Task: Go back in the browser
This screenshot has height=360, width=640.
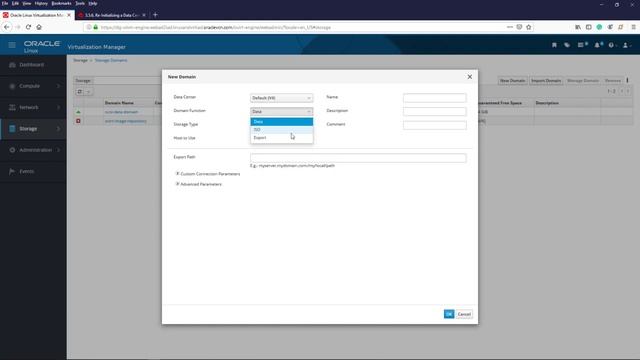Action: tap(7, 27)
